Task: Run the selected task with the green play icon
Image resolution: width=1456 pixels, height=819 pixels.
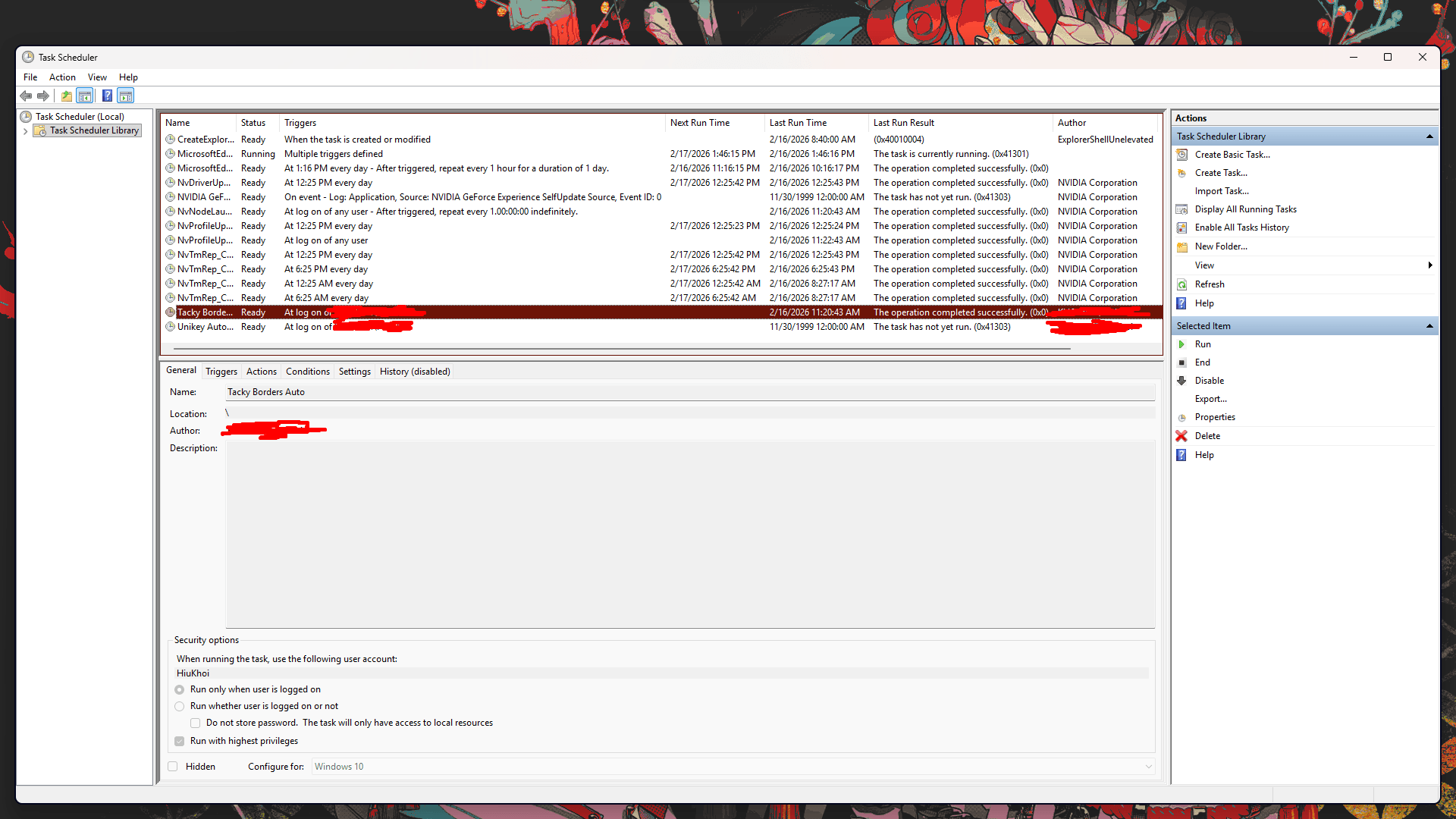Action: (1181, 344)
